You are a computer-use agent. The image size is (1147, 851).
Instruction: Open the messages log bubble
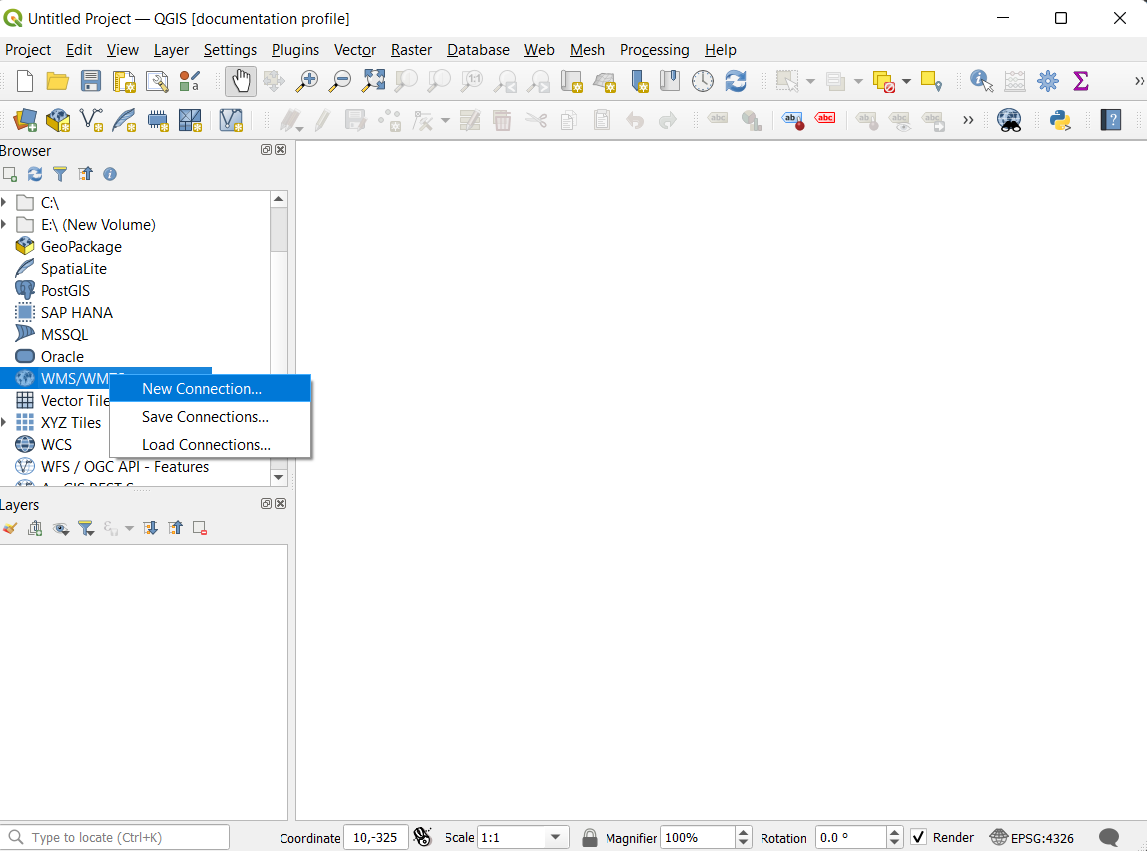[x=1109, y=837]
